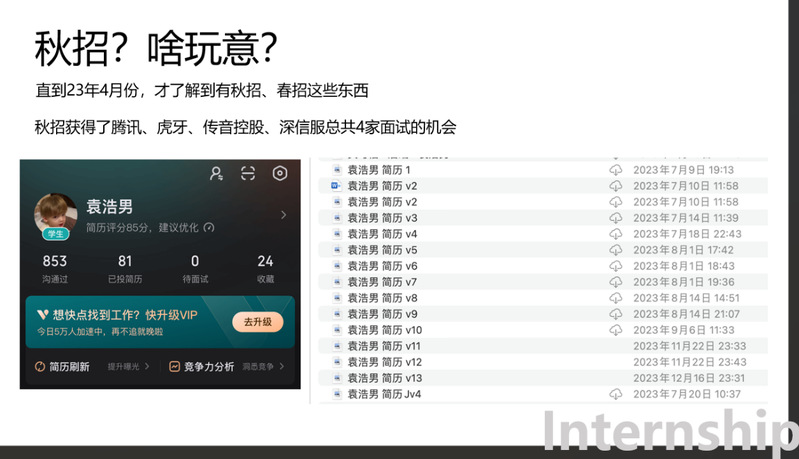This screenshot has width=799, height=459.
Task: Click cloud download icon for 简历 v10
Action: [616, 330]
